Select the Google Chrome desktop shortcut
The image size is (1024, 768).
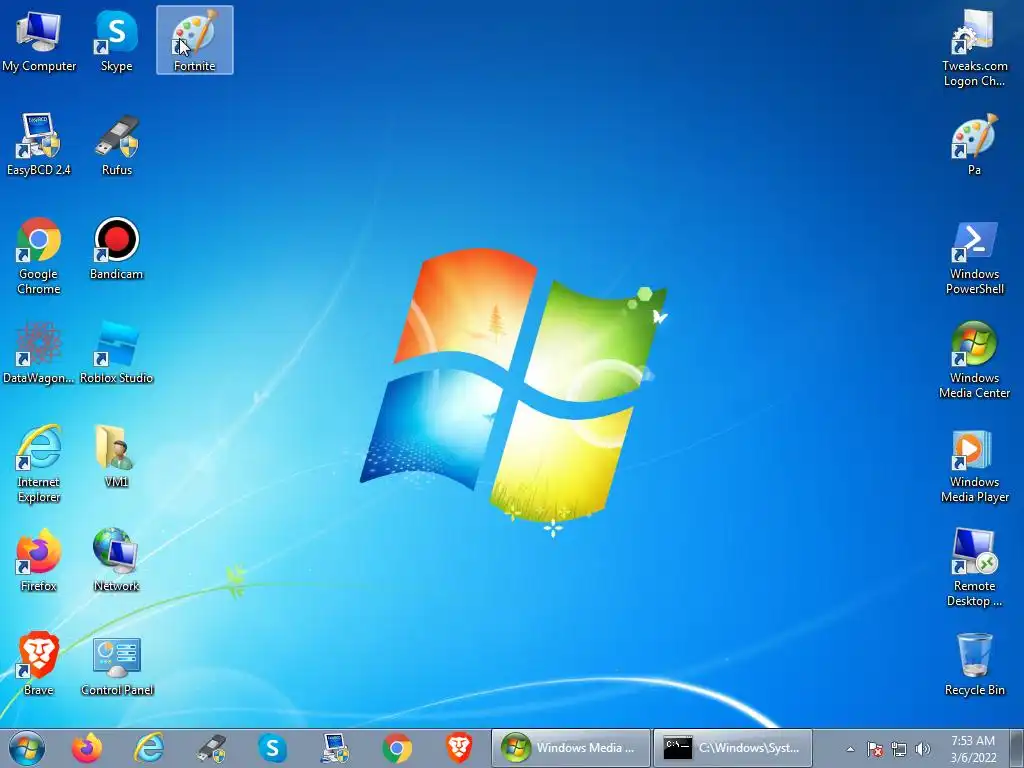pyautogui.click(x=39, y=256)
